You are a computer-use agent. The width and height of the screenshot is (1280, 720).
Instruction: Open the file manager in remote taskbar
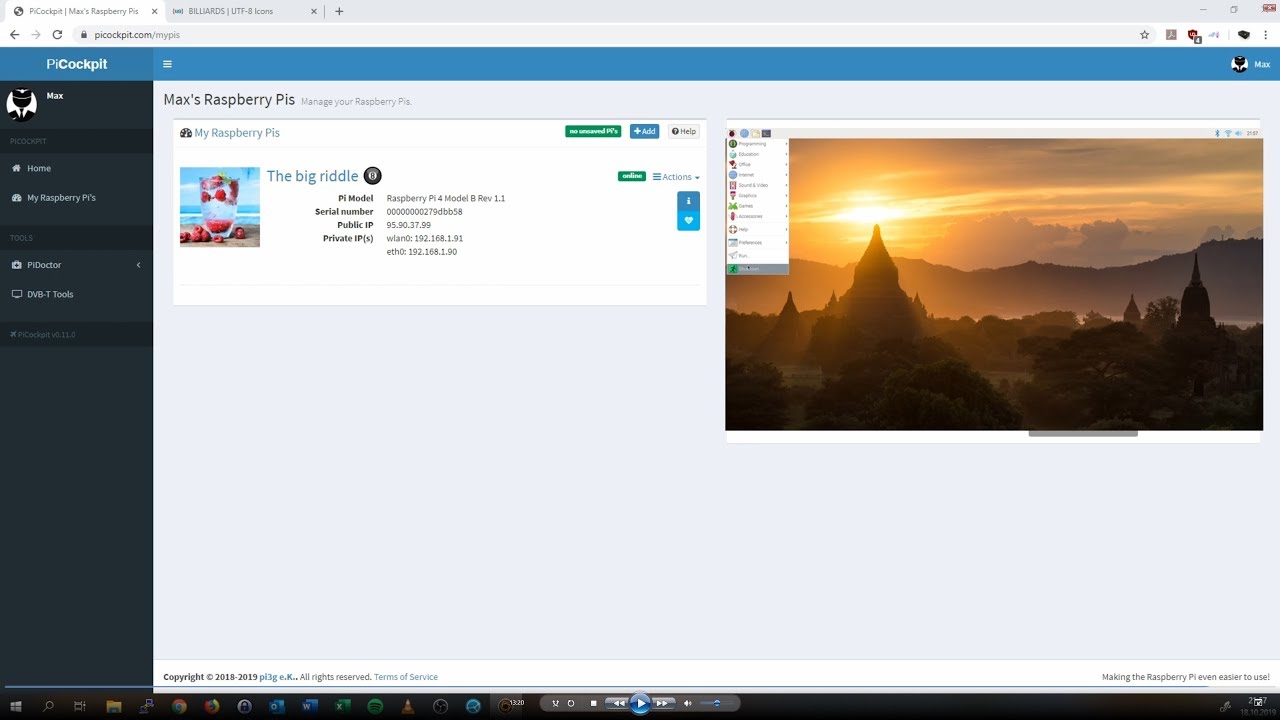coord(756,133)
